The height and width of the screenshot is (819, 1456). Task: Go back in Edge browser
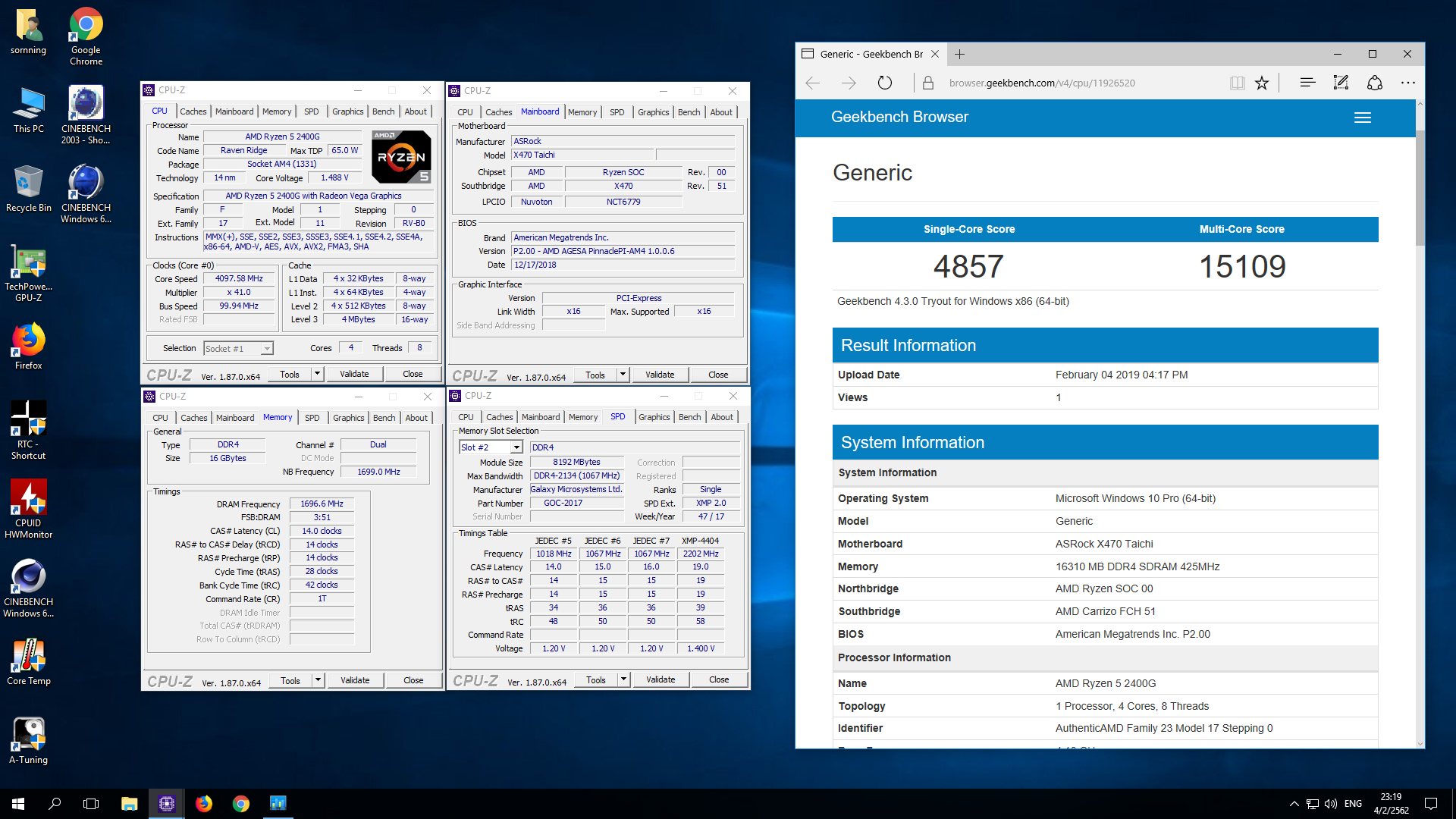[813, 83]
